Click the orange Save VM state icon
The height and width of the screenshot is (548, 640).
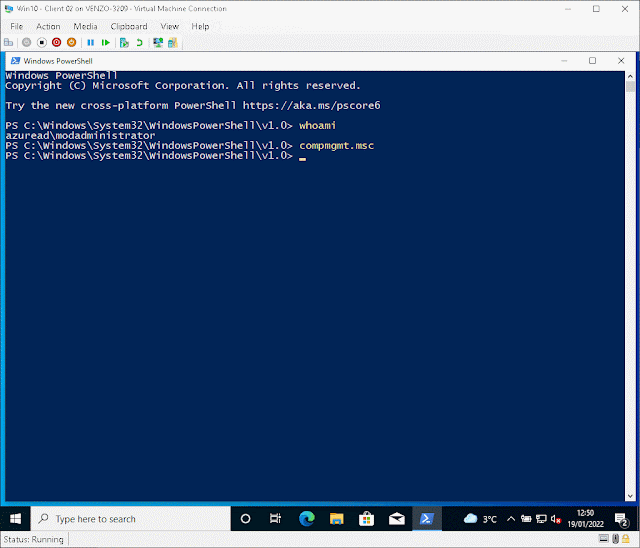[x=71, y=42]
